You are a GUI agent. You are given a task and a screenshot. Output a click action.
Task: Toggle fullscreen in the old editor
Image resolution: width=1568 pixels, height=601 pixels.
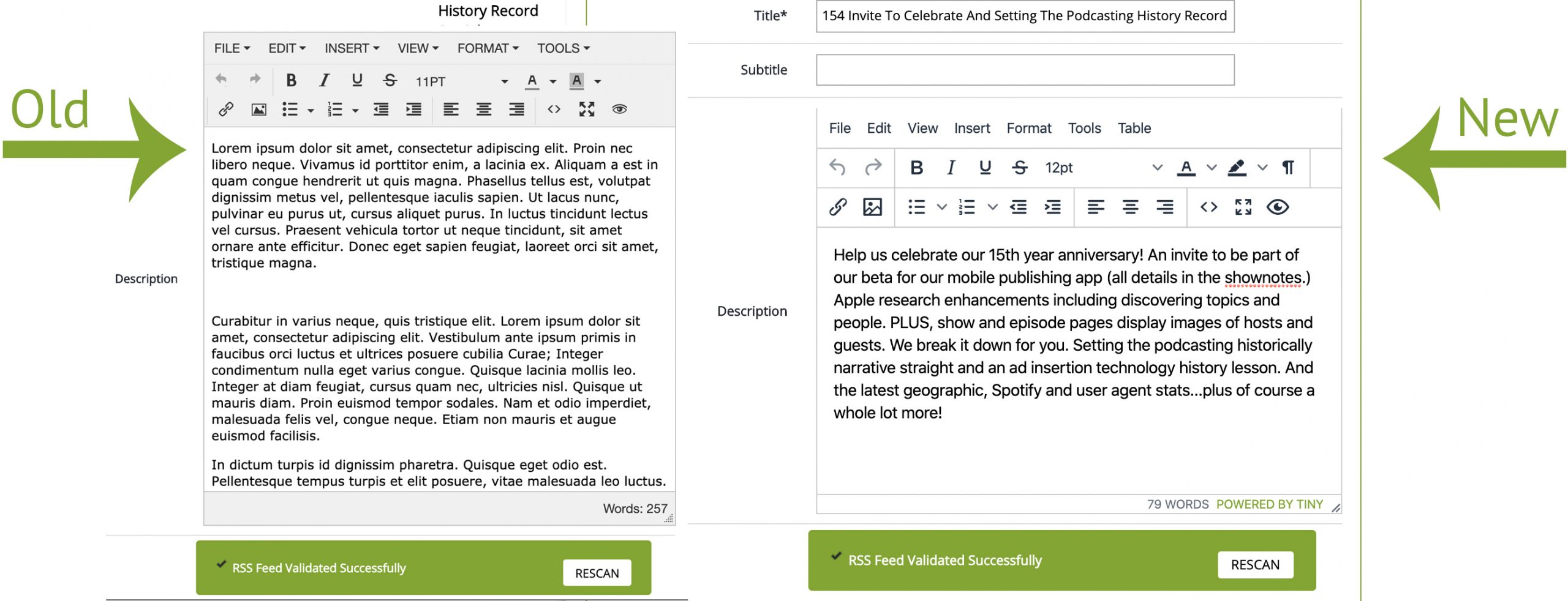587,110
